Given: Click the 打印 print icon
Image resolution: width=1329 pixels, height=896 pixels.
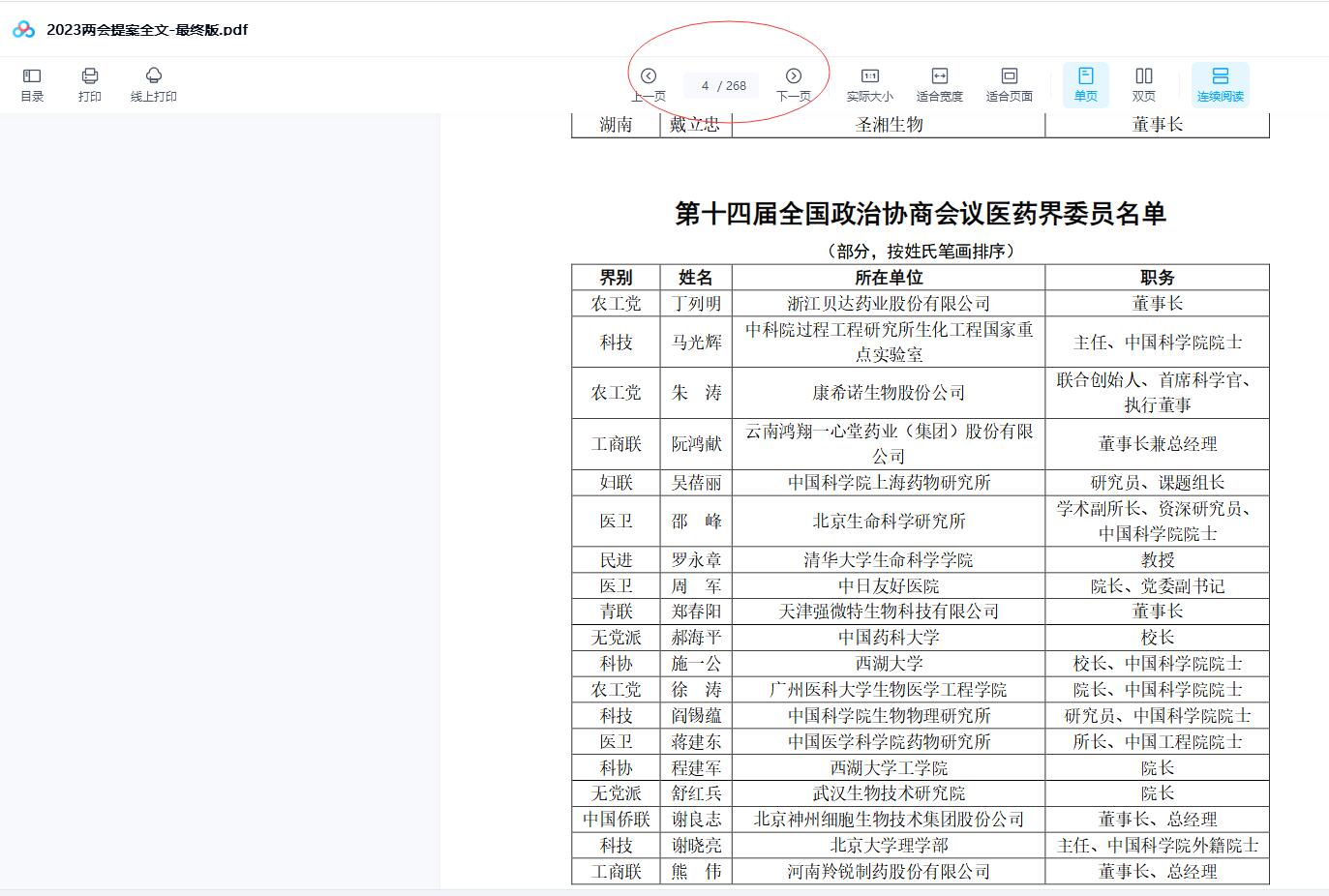Looking at the screenshot, I should (x=90, y=84).
